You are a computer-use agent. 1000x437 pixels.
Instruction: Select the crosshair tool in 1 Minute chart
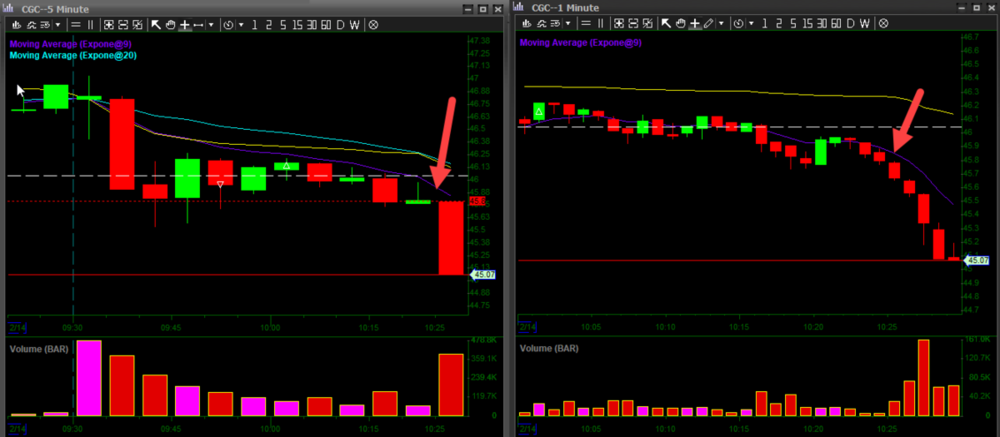[x=694, y=22]
